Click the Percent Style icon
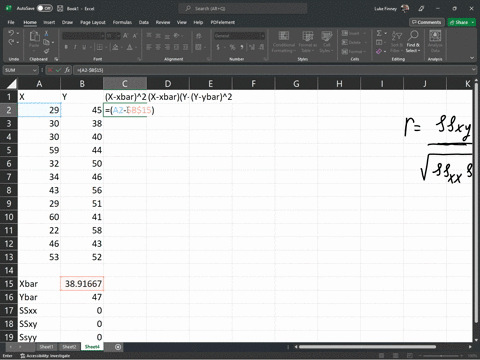 coord(232,47)
